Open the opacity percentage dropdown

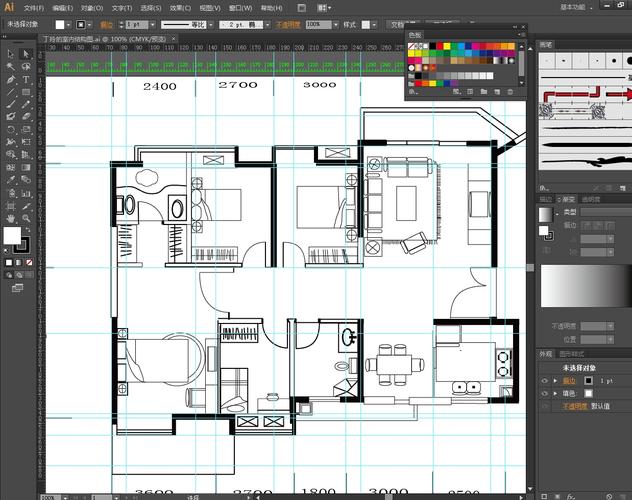(x=336, y=25)
